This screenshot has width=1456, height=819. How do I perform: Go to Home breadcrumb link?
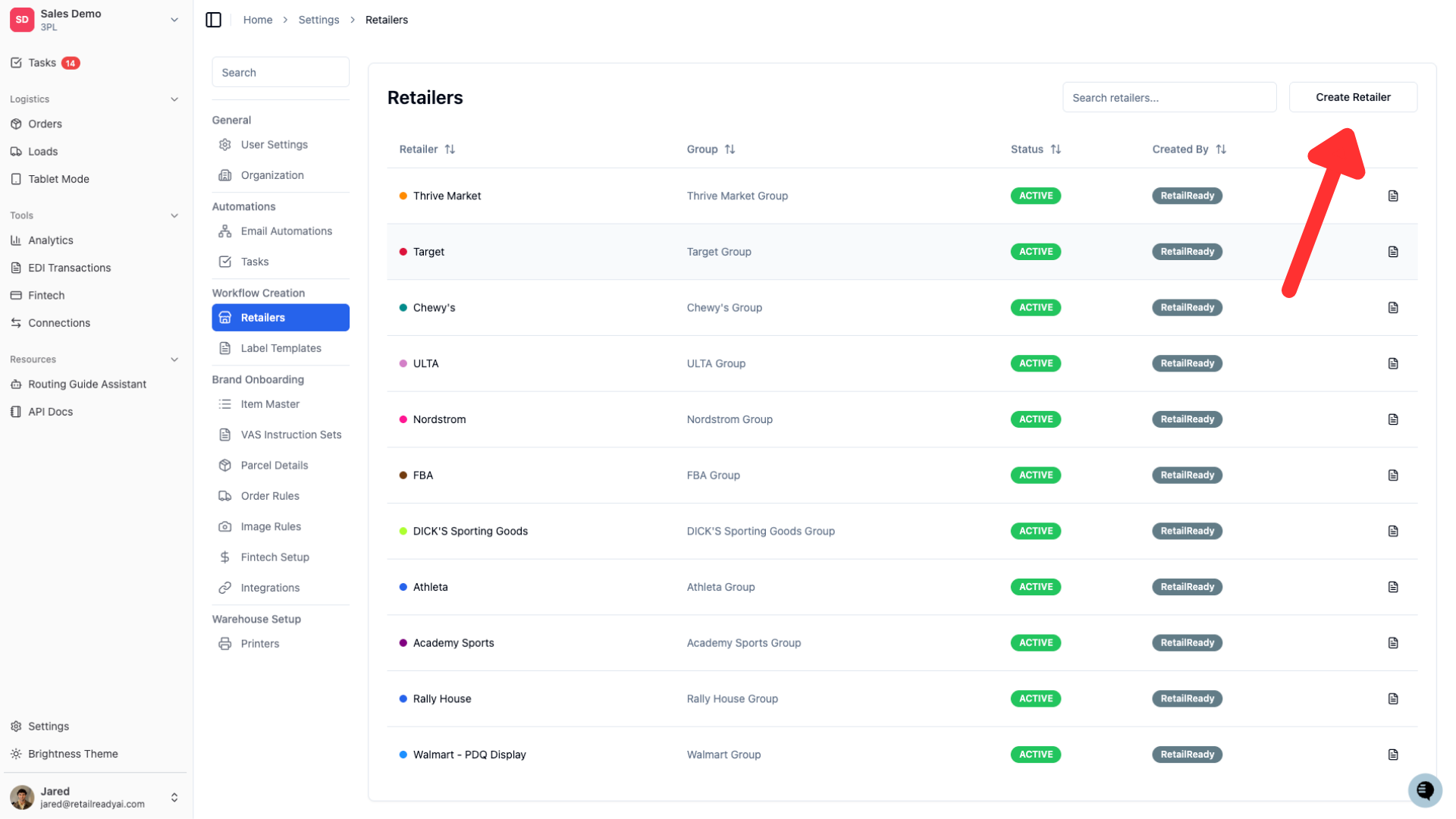pos(258,20)
